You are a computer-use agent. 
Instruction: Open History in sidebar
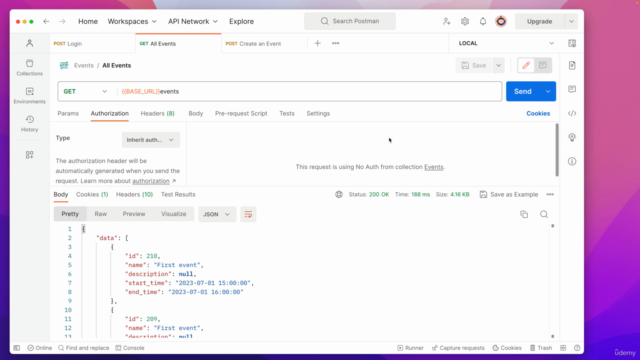(29, 124)
